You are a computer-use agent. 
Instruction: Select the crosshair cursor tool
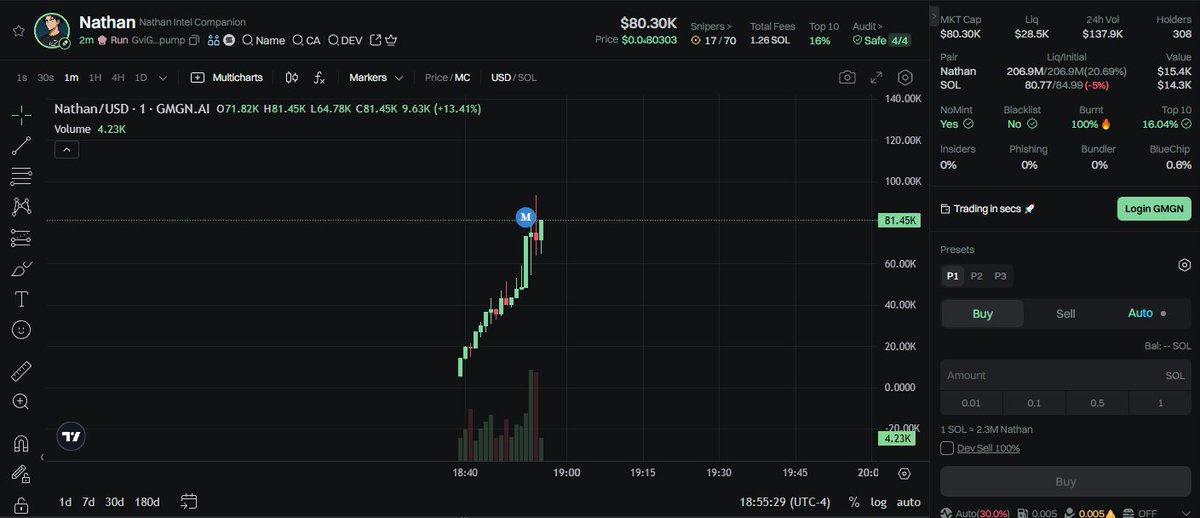21,116
